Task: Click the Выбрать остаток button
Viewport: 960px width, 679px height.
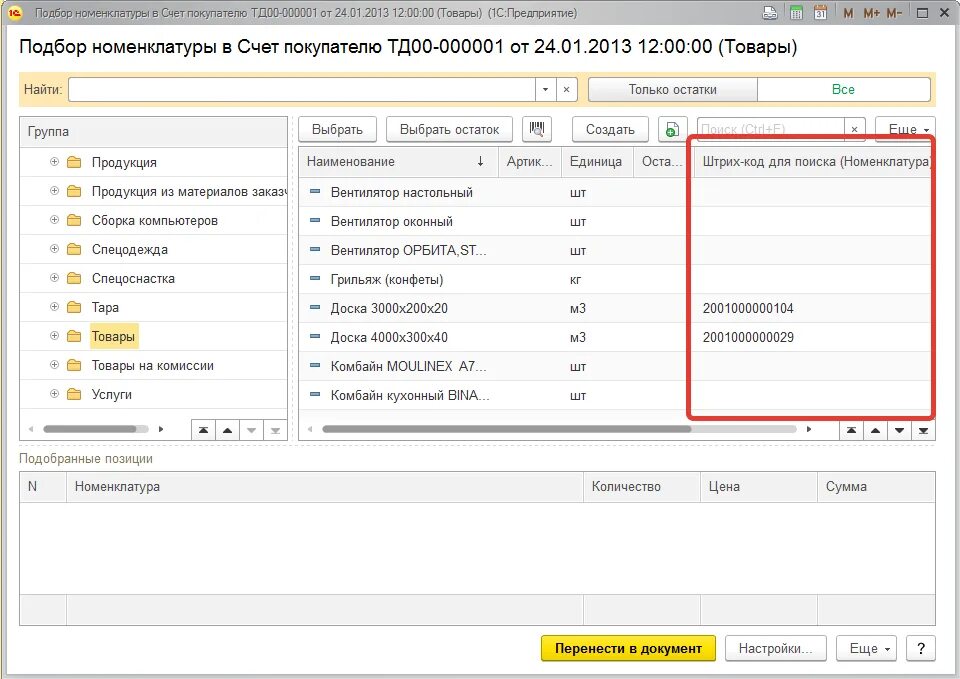Action: pos(449,129)
